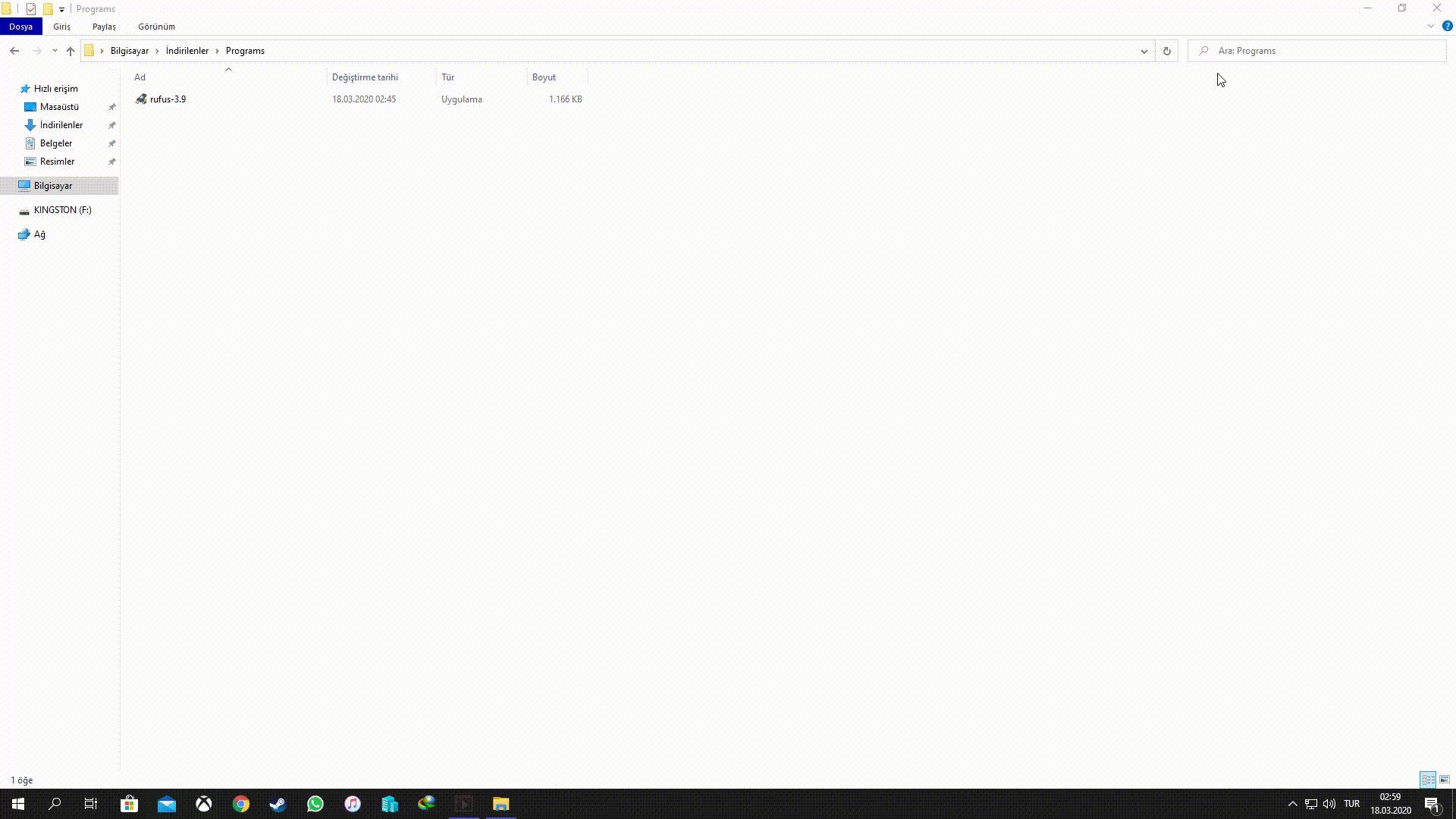Go up one folder level
Image resolution: width=1456 pixels, height=819 pixels.
[x=71, y=51]
